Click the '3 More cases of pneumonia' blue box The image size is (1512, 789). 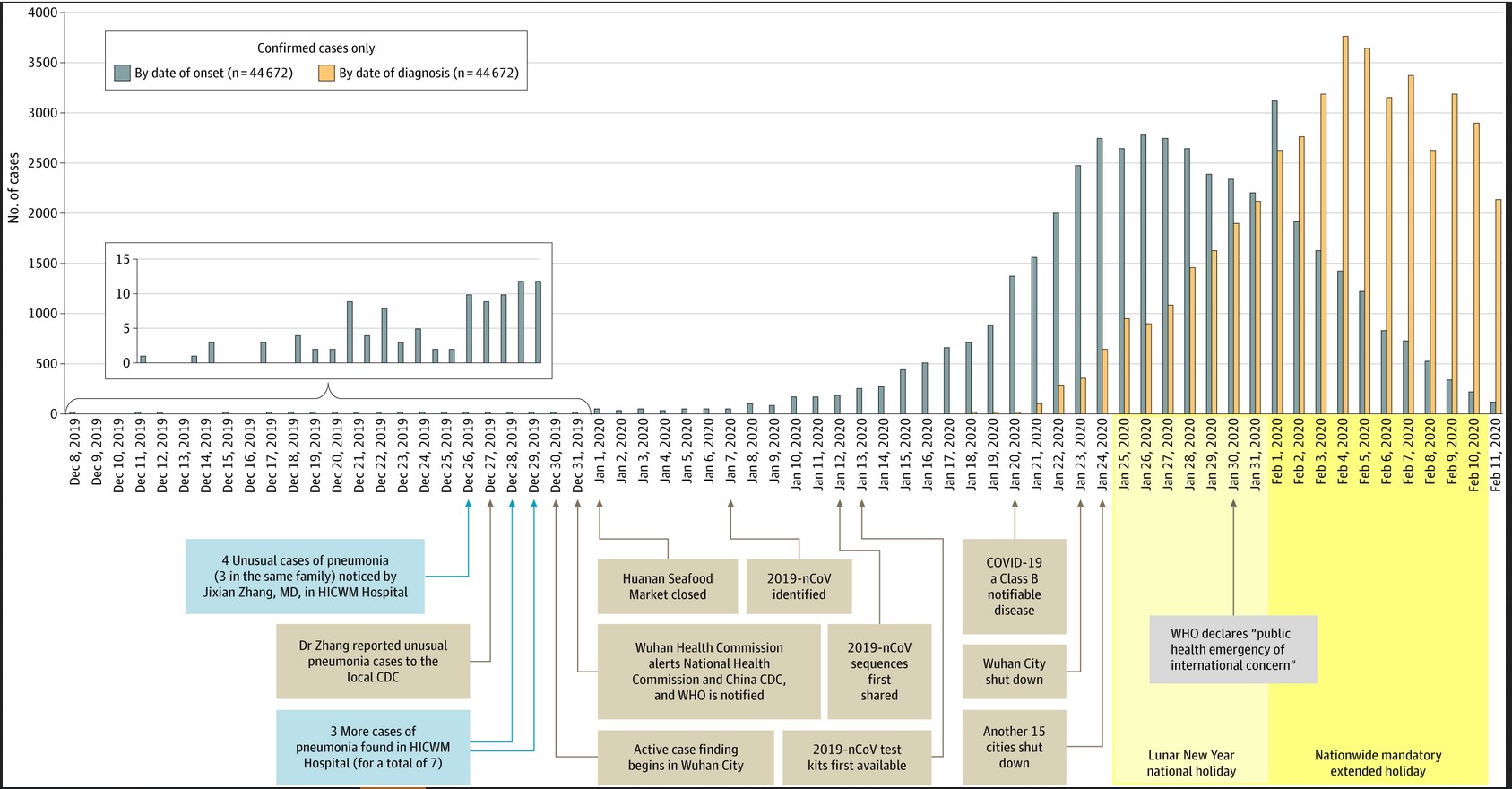(373, 747)
